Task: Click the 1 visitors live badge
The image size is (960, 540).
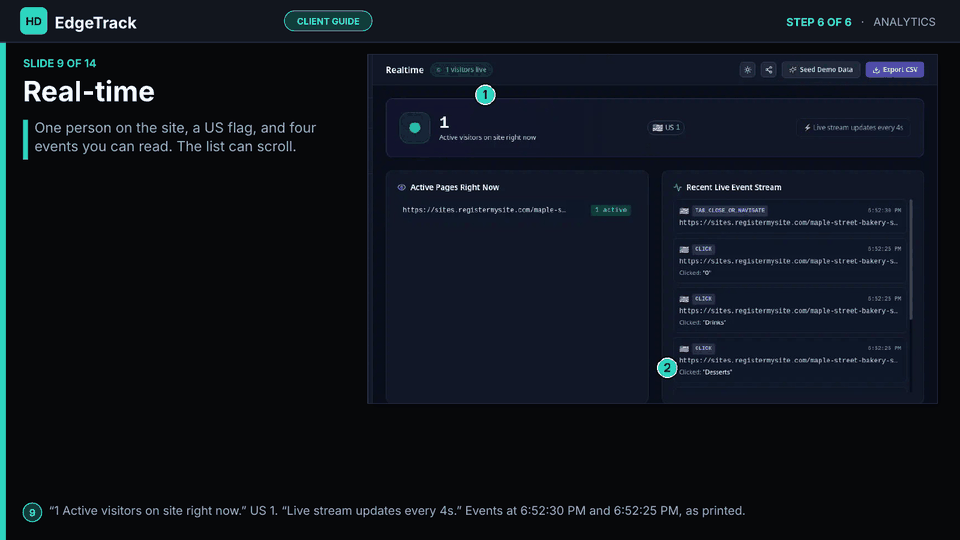Action: (462, 70)
